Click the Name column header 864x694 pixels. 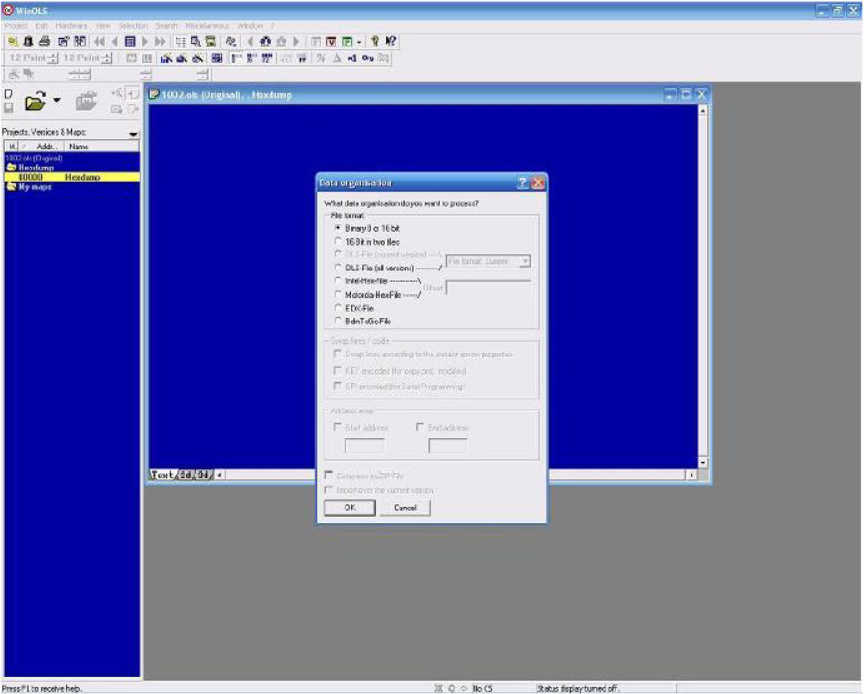point(101,146)
